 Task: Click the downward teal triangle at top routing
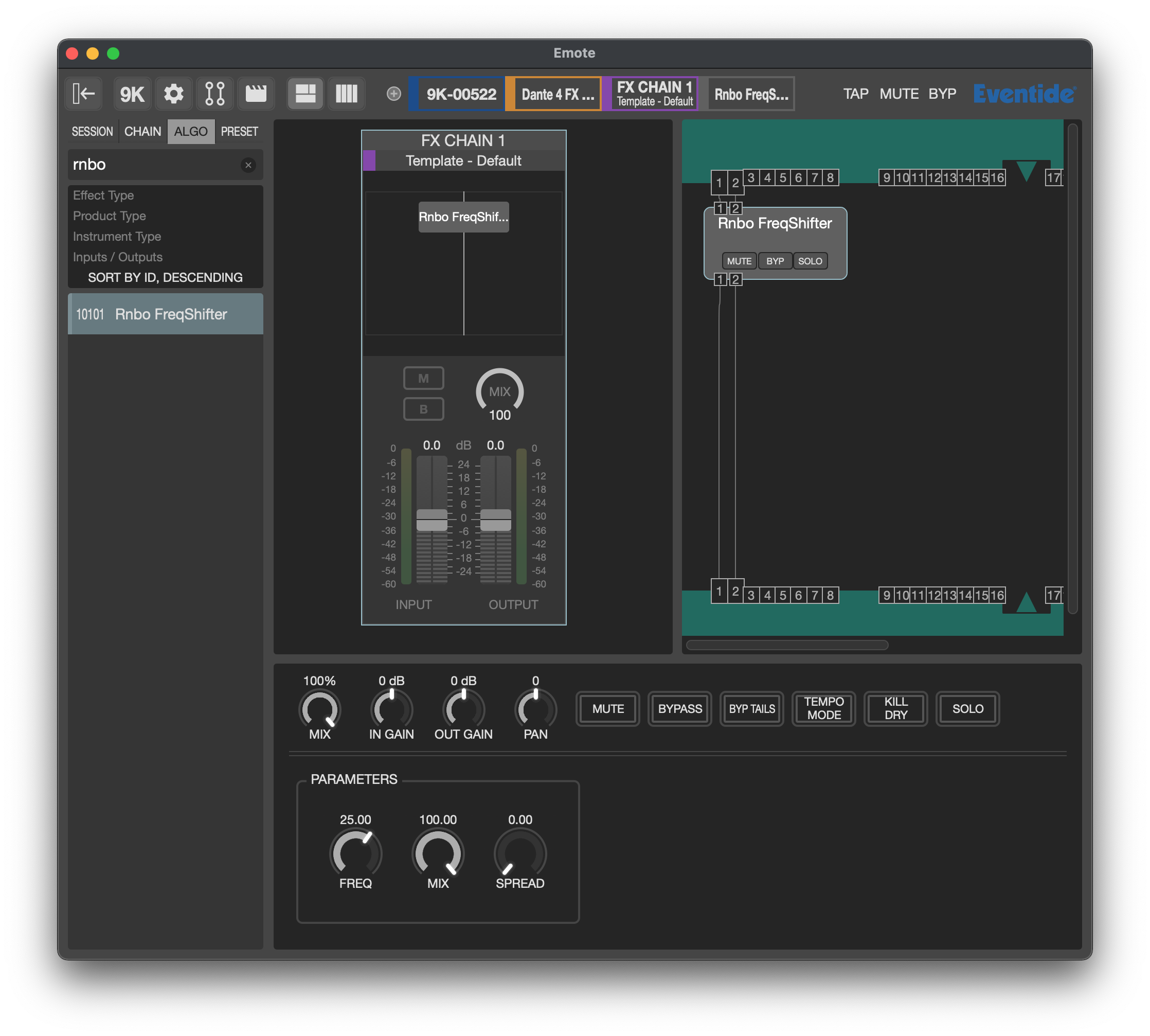pos(1026,171)
